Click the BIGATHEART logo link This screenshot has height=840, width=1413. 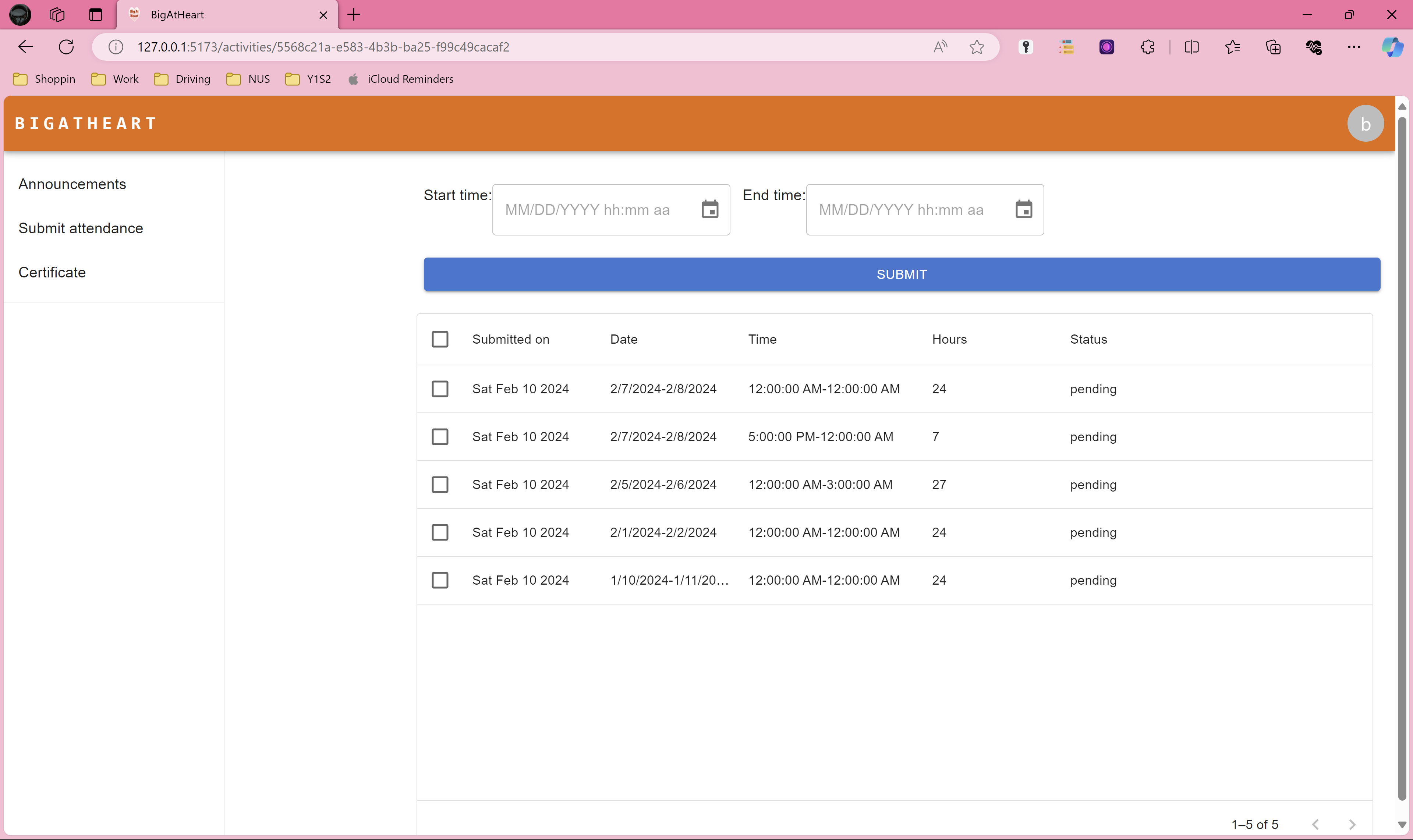[85, 123]
